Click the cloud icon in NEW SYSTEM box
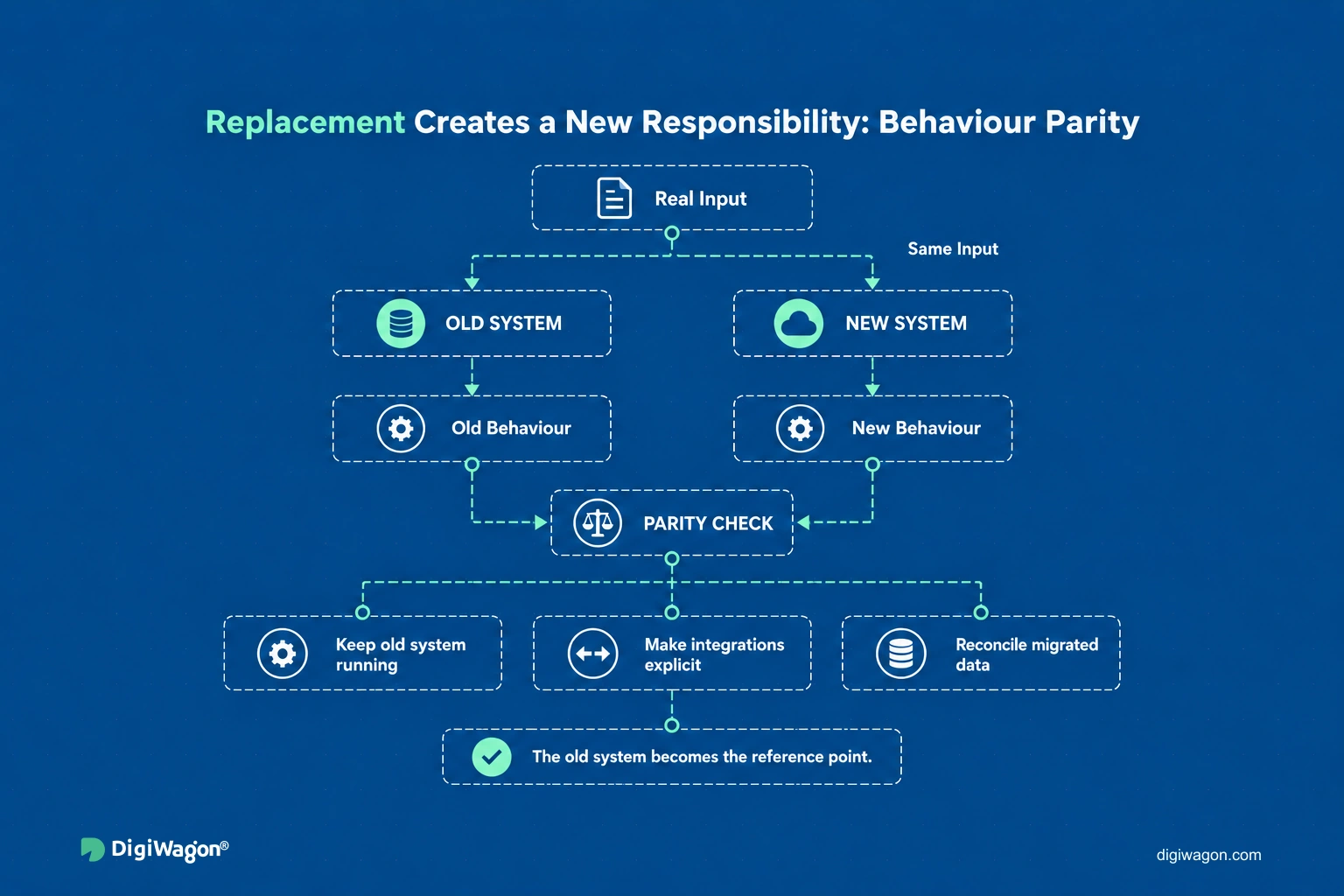The height and width of the screenshot is (896, 1344). [x=799, y=323]
